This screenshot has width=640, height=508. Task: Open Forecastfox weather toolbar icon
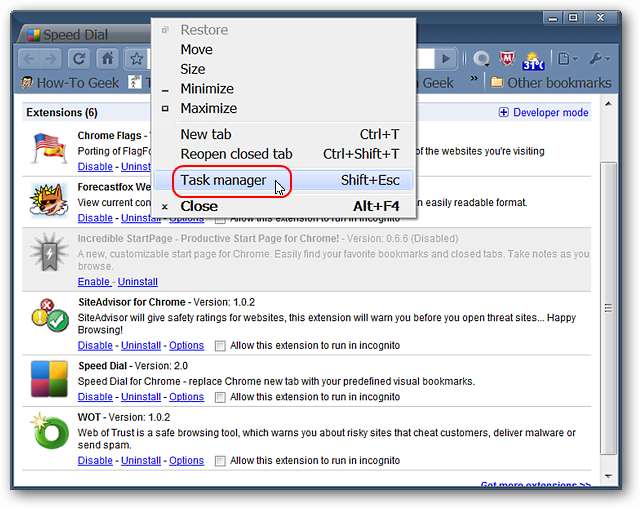pos(533,60)
